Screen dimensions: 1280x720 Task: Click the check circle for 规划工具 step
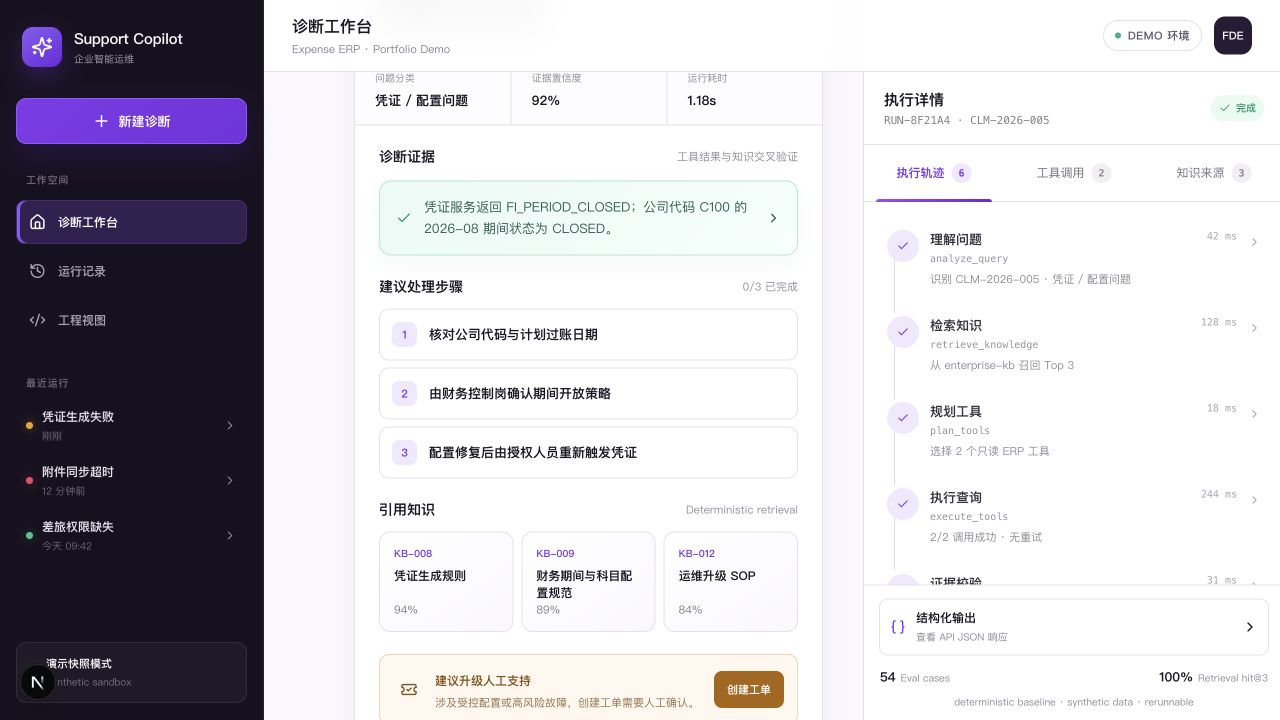pyautogui.click(x=903, y=417)
